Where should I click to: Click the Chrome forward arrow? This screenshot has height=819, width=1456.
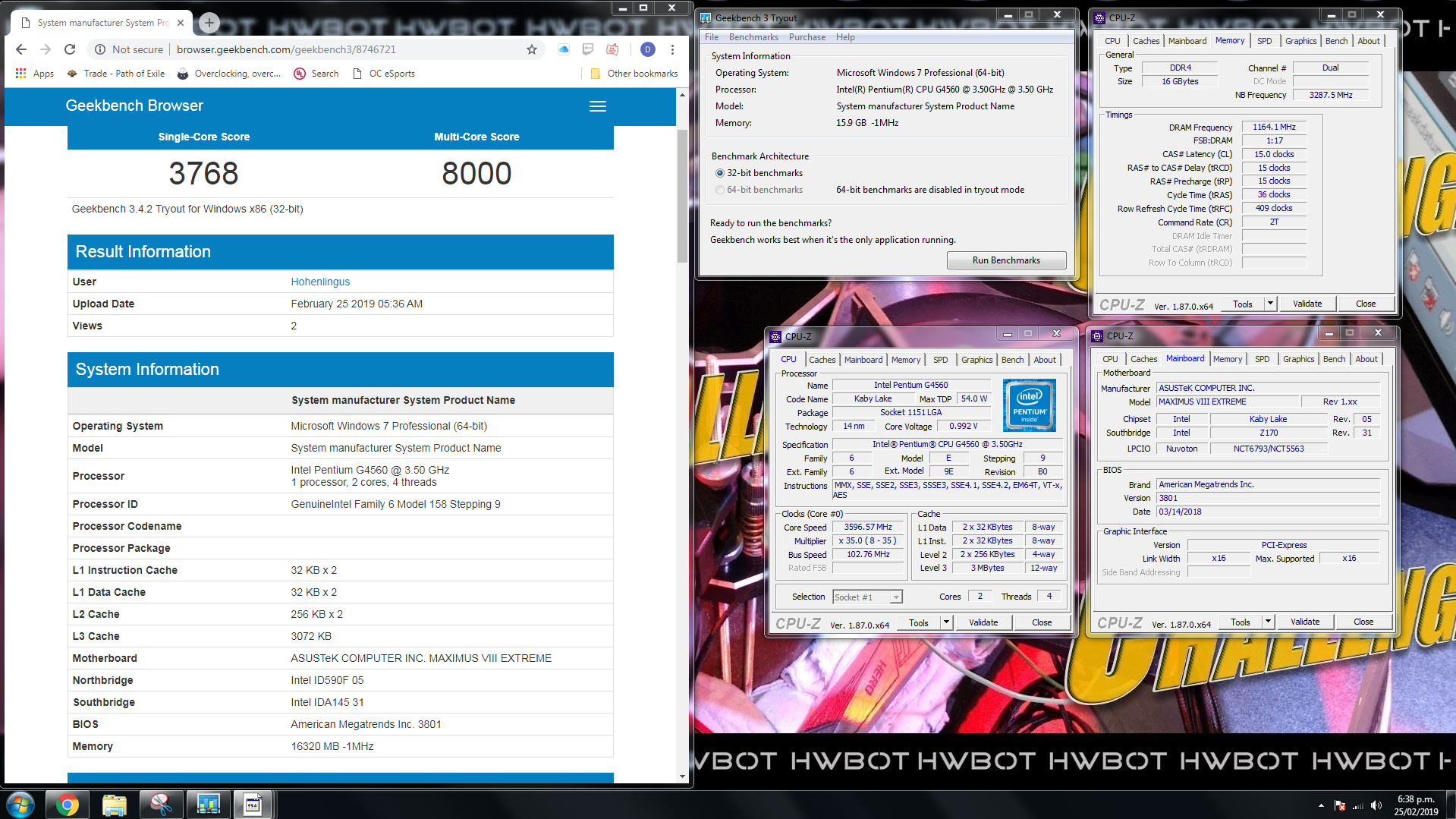point(46,49)
